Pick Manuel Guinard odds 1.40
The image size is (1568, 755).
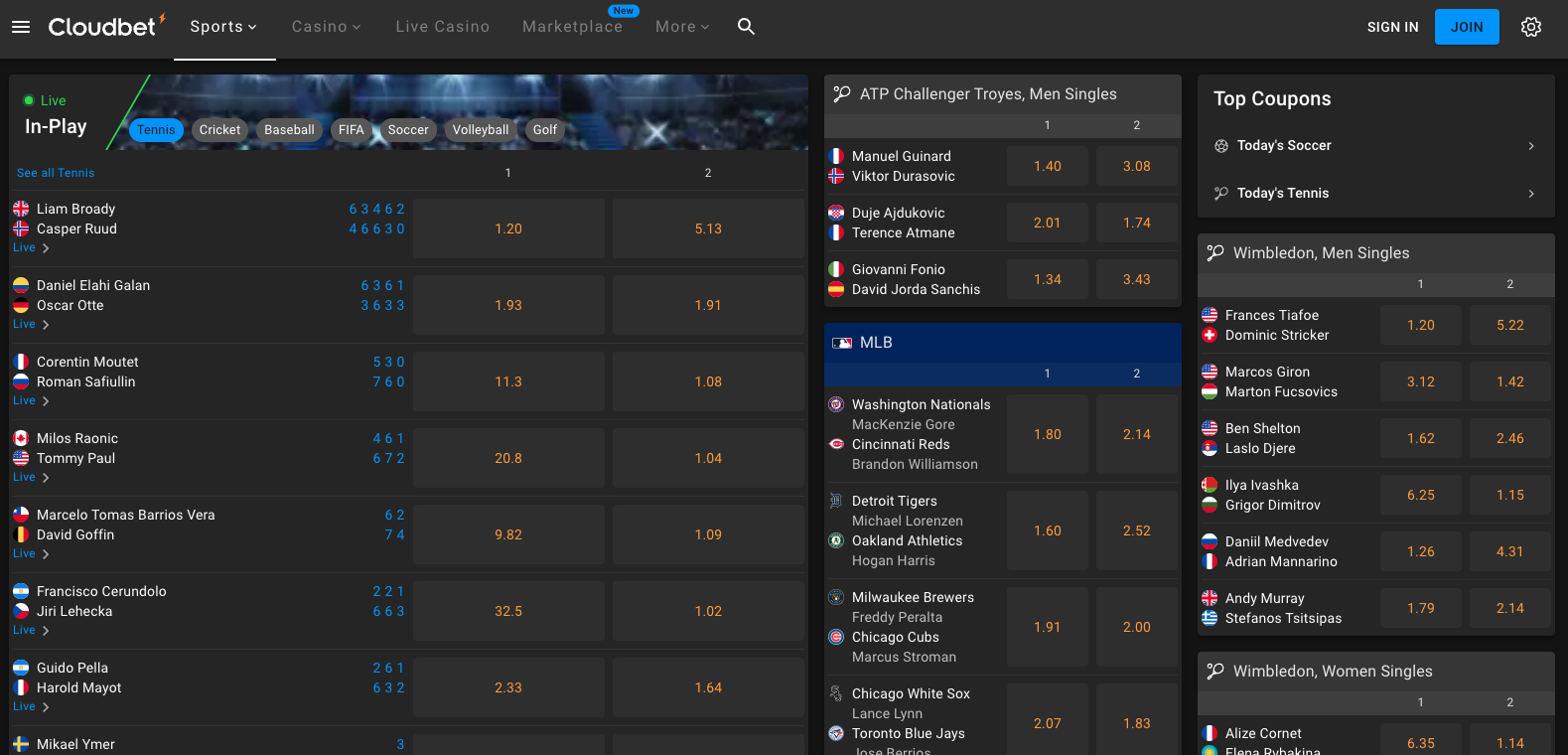[1048, 166]
